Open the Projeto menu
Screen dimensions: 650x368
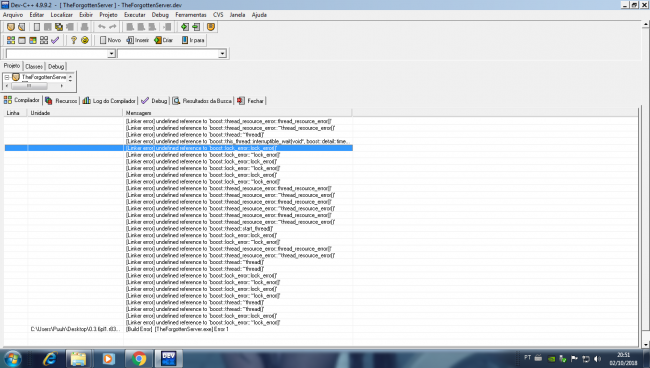pos(108,15)
